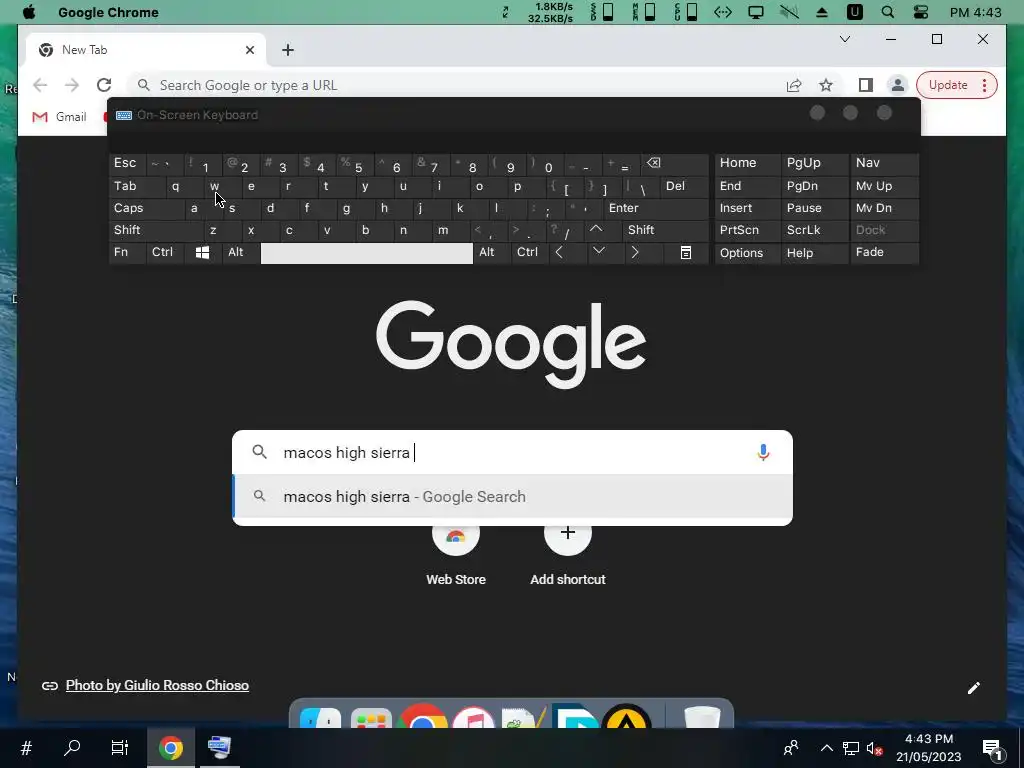Open Task View on Windows taskbar

click(x=120, y=747)
